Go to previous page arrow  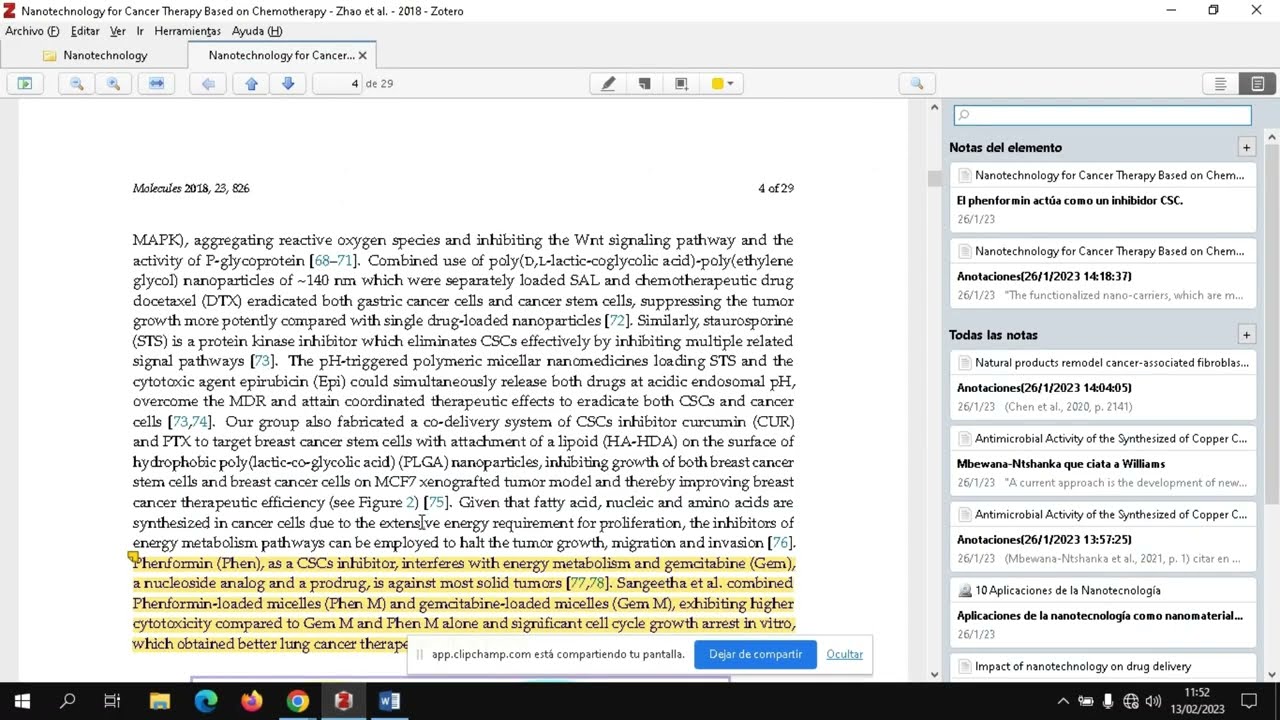251,84
